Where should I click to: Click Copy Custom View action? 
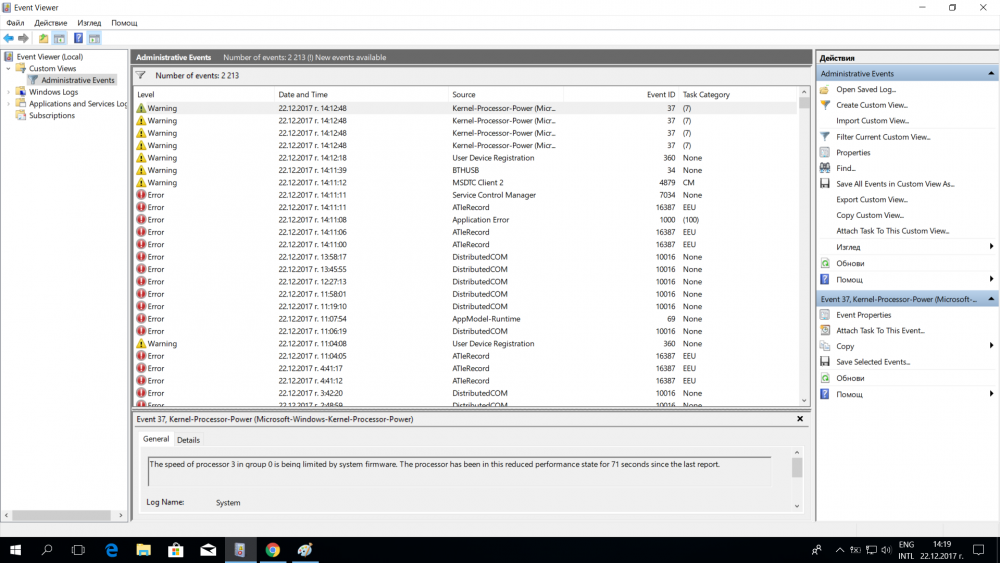pos(870,215)
